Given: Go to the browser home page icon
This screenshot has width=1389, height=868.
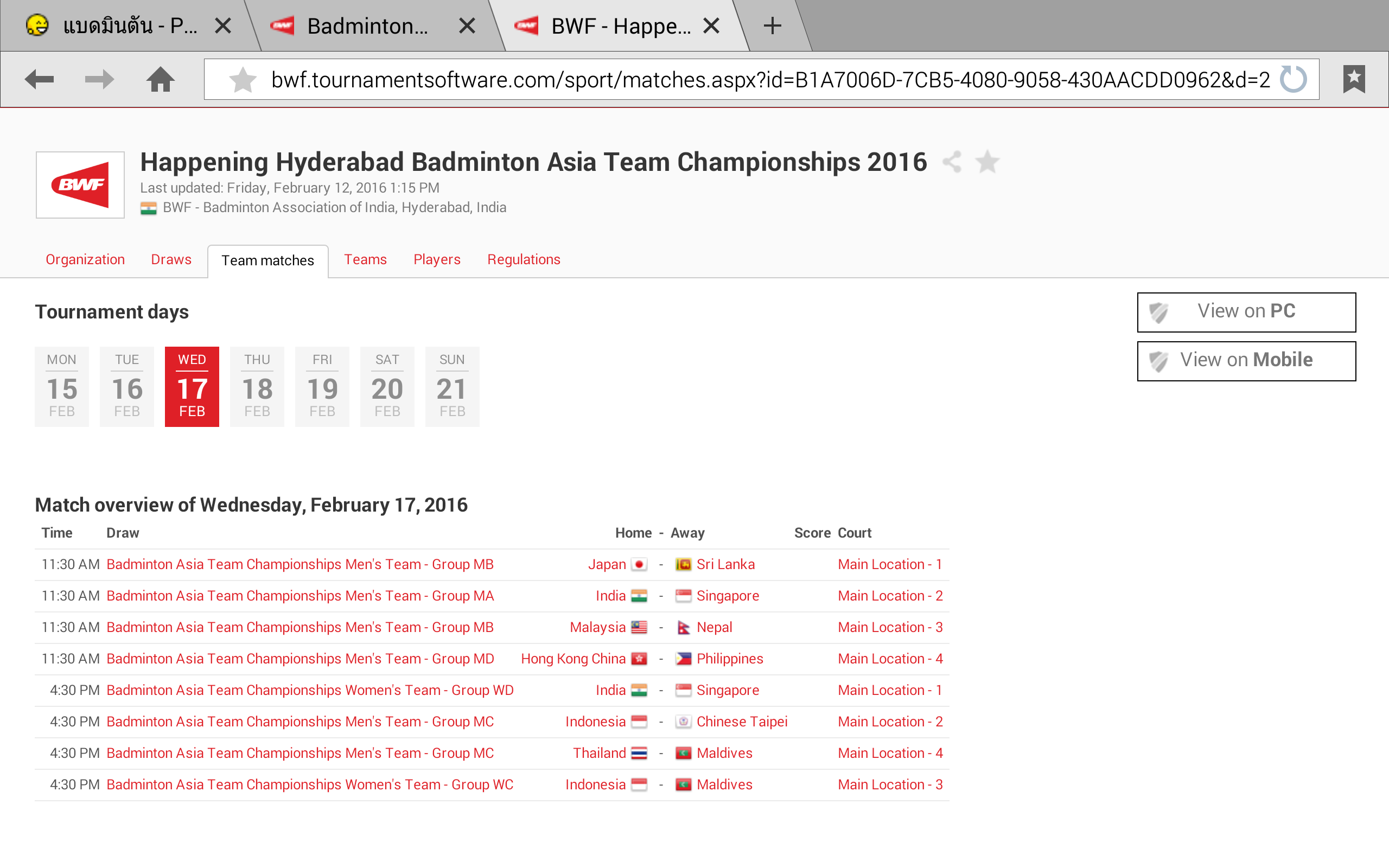Looking at the screenshot, I should coord(160,79).
